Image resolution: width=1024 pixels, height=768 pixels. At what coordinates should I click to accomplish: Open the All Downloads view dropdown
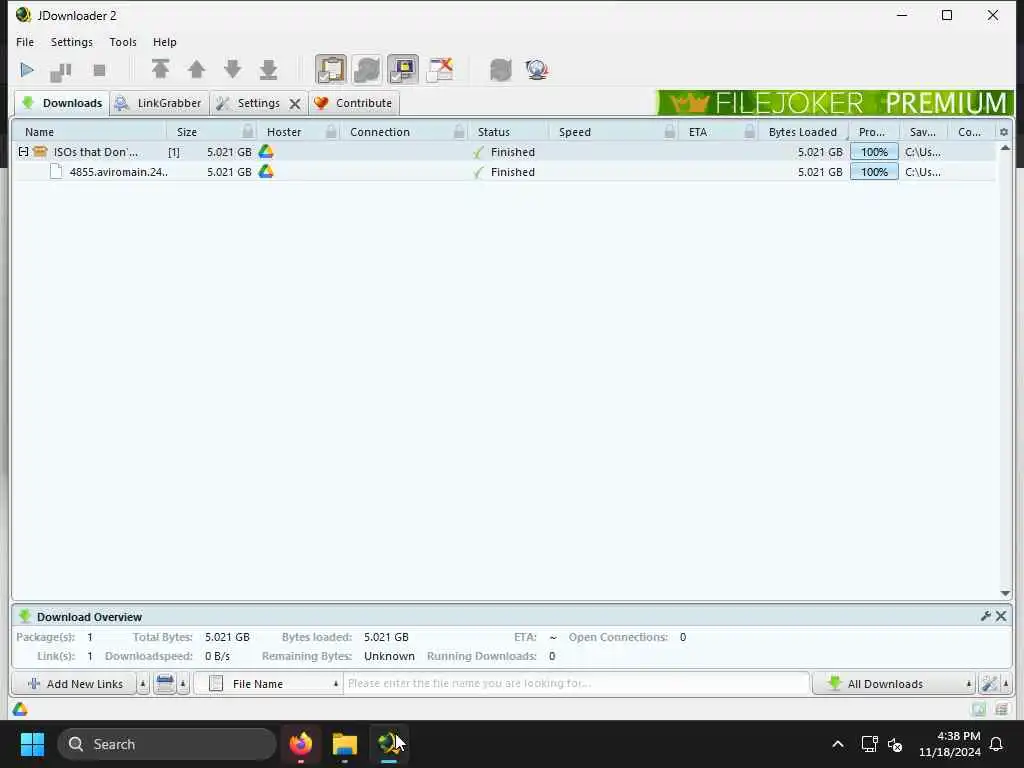click(894, 684)
